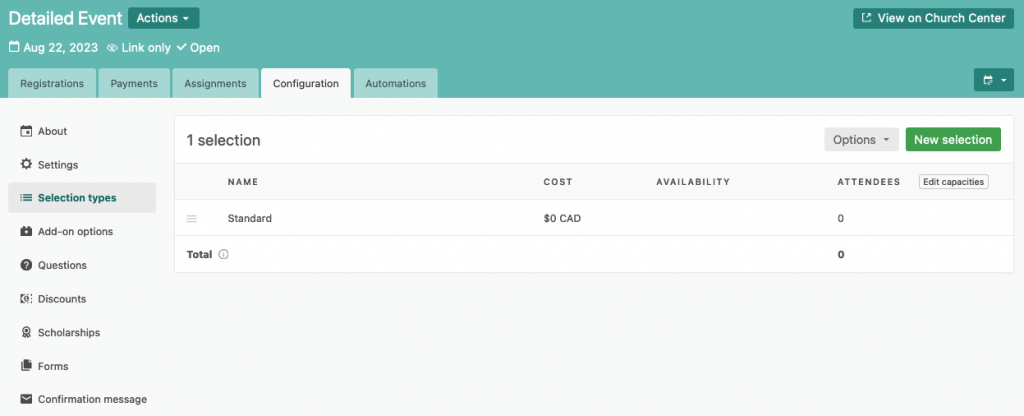Grab the drag handle for Standard row
This screenshot has width=1024, height=416.
(x=192, y=218)
